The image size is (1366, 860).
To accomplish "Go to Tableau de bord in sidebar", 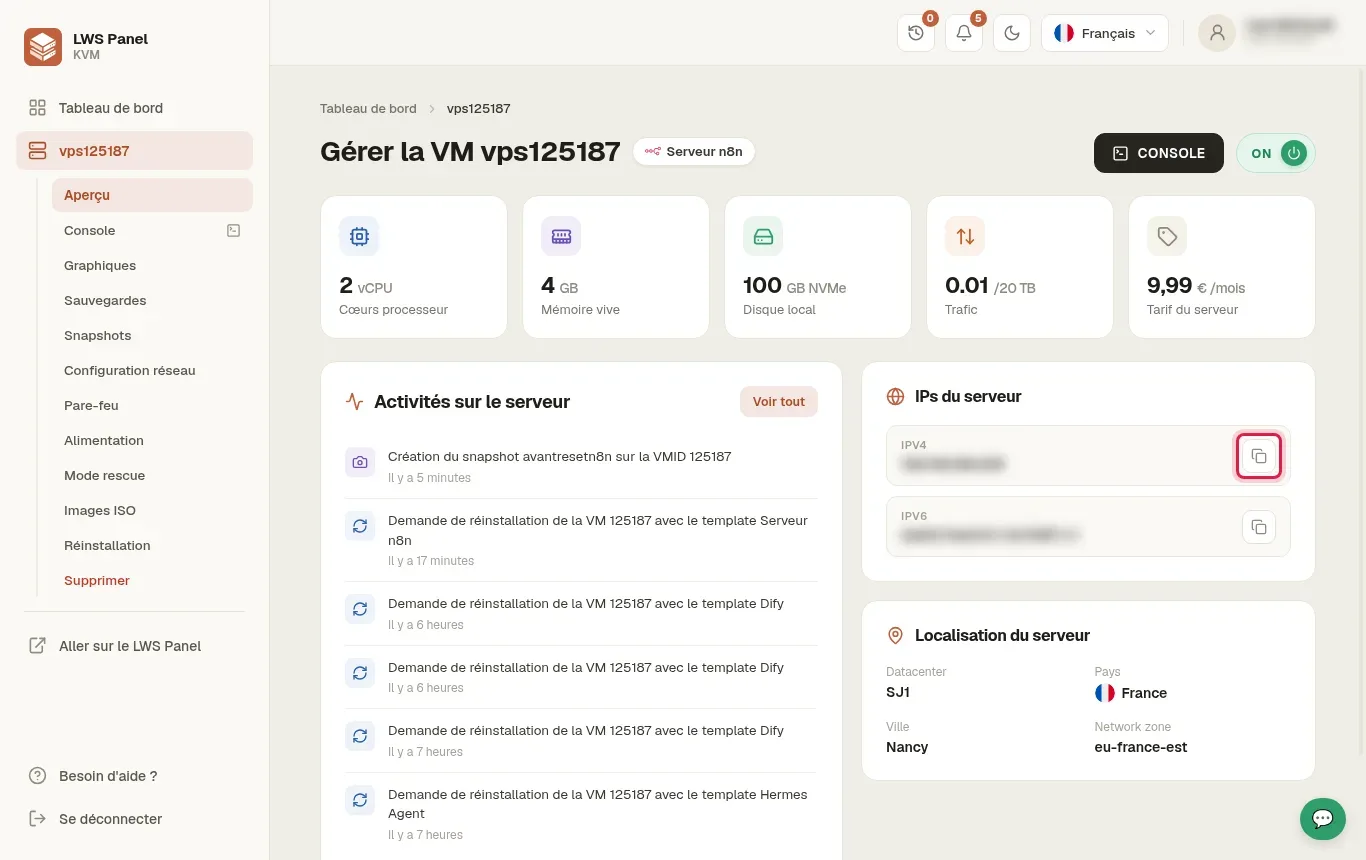I will click(134, 108).
